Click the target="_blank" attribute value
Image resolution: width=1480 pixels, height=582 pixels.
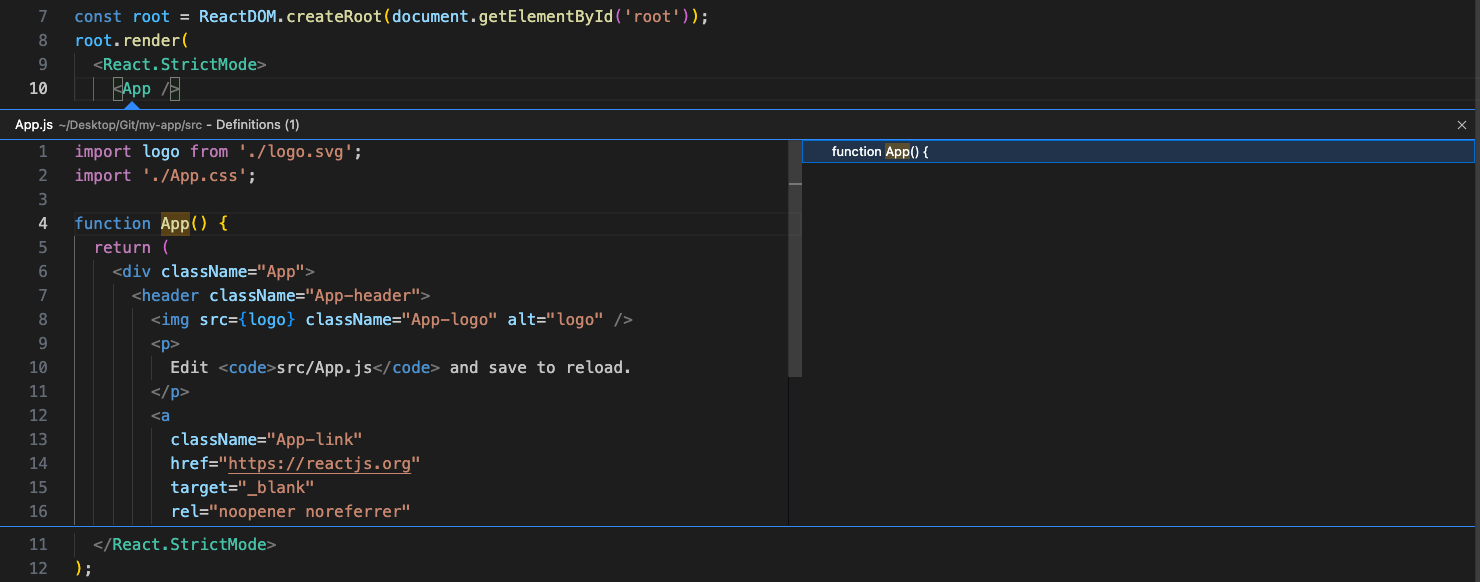coord(244,487)
